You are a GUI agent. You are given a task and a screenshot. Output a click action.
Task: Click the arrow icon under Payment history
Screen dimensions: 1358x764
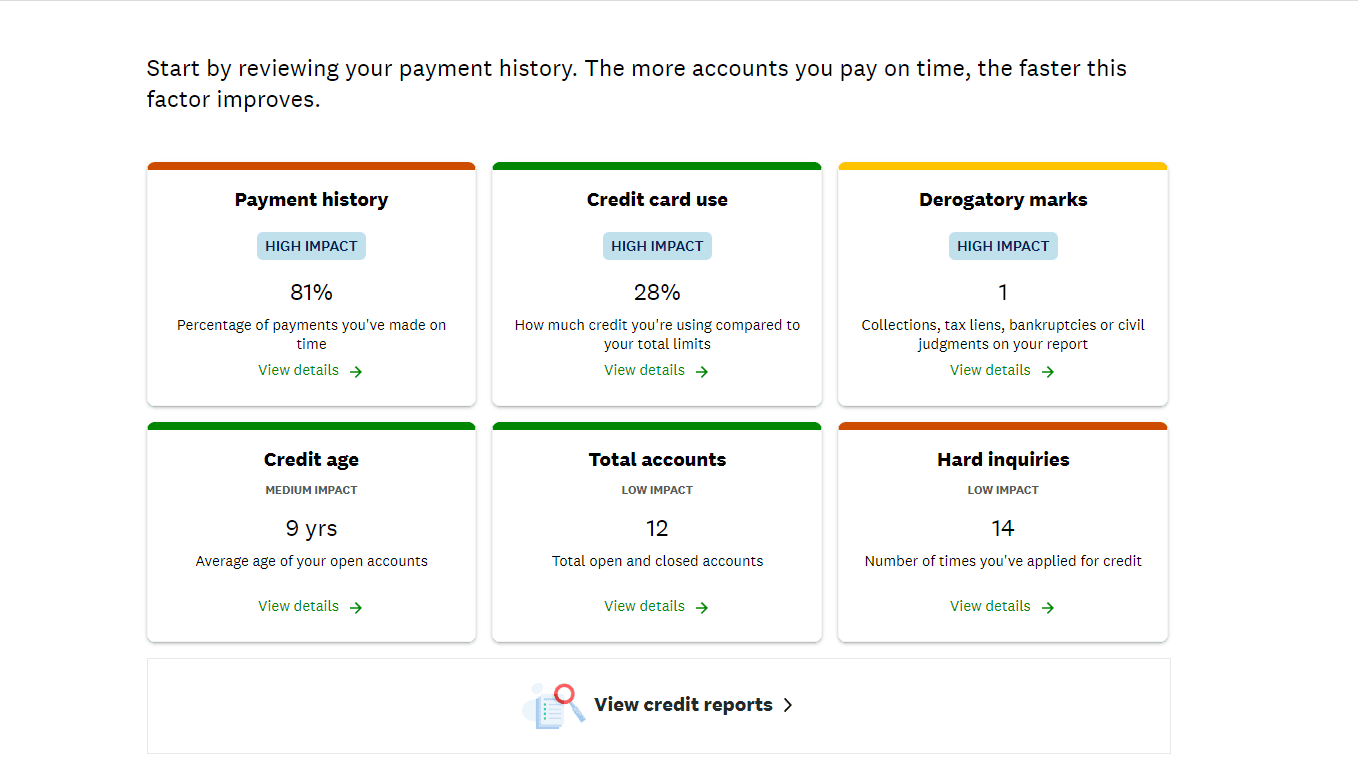click(x=356, y=371)
